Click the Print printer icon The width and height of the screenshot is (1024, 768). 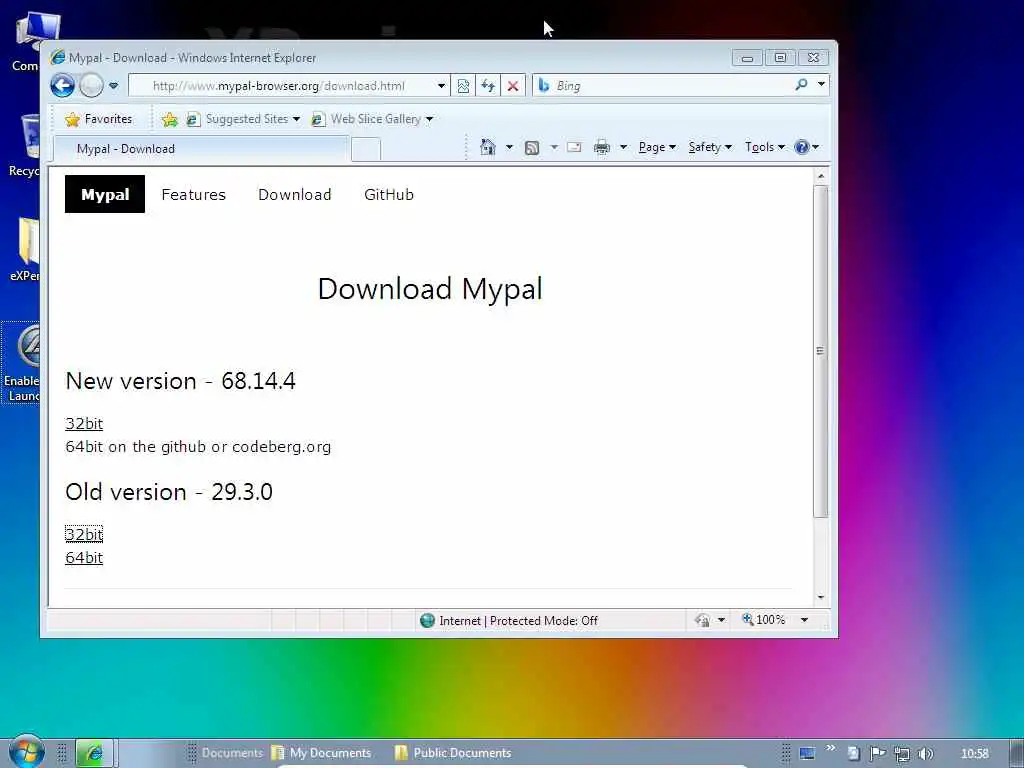[x=601, y=147]
